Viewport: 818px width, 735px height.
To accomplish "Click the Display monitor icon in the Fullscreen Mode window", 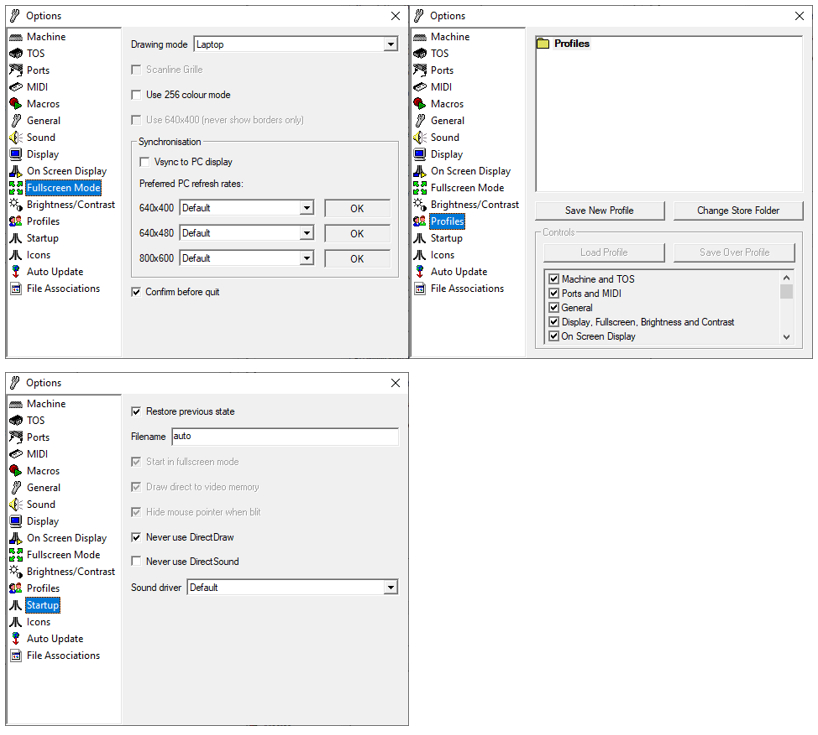I will (16, 154).
